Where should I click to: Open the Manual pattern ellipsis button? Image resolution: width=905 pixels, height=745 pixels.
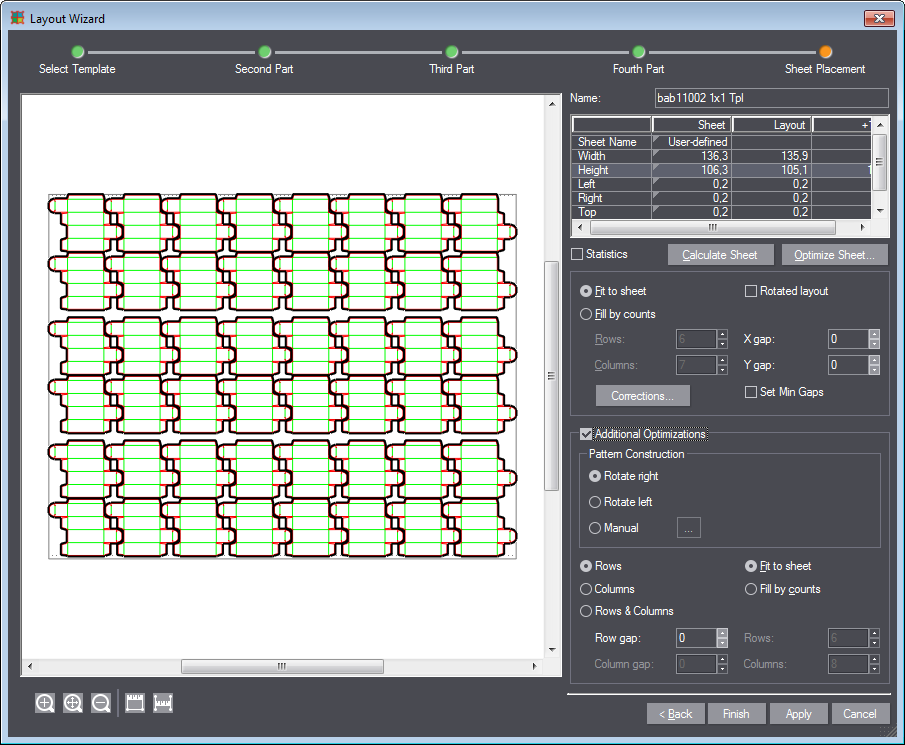[x=689, y=528]
